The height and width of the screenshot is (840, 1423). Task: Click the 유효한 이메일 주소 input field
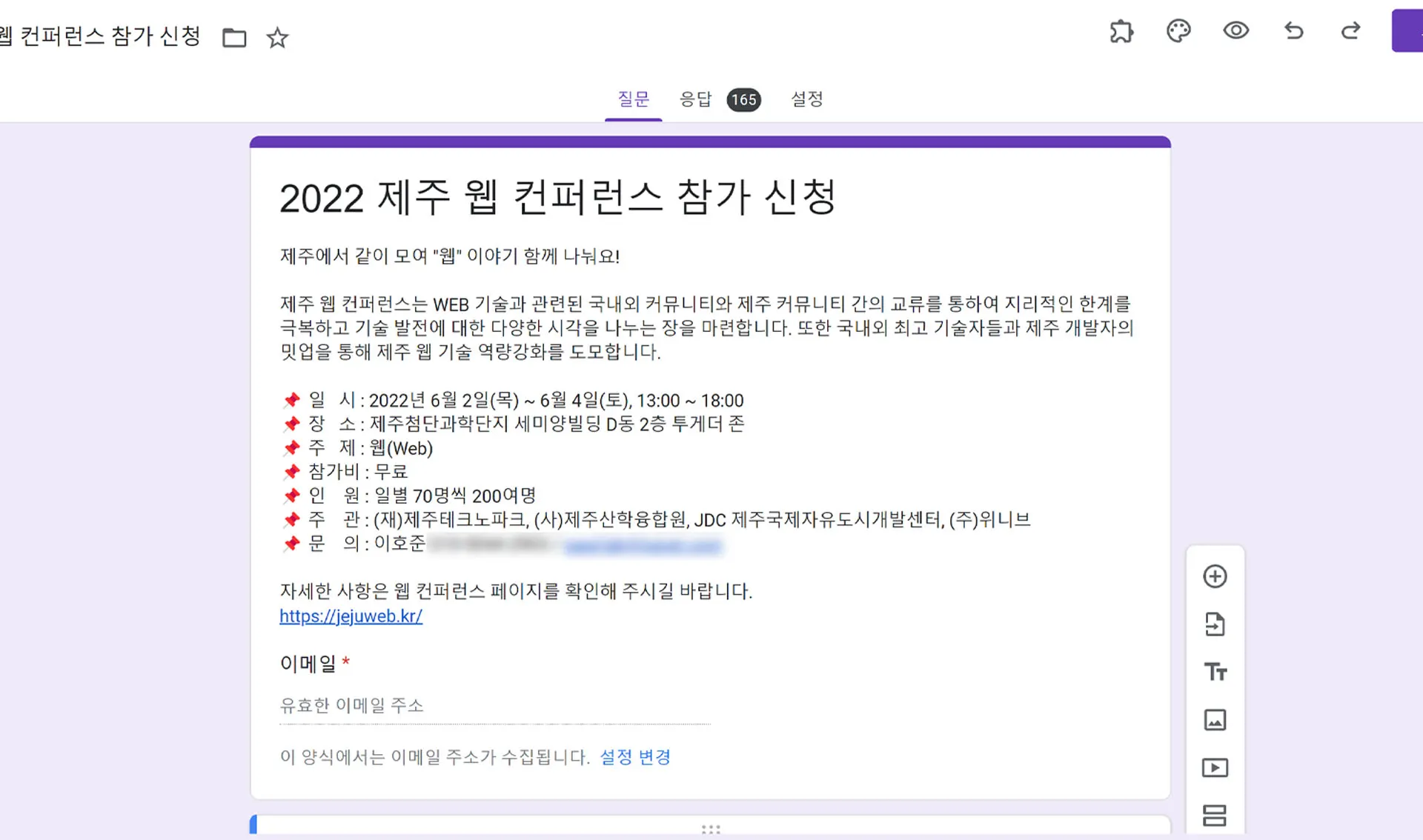[x=494, y=705]
